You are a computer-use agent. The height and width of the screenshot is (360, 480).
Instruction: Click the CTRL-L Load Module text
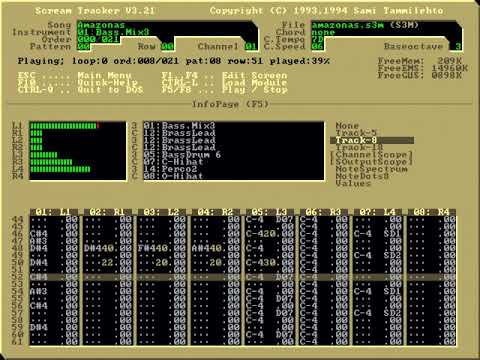point(224,83)
